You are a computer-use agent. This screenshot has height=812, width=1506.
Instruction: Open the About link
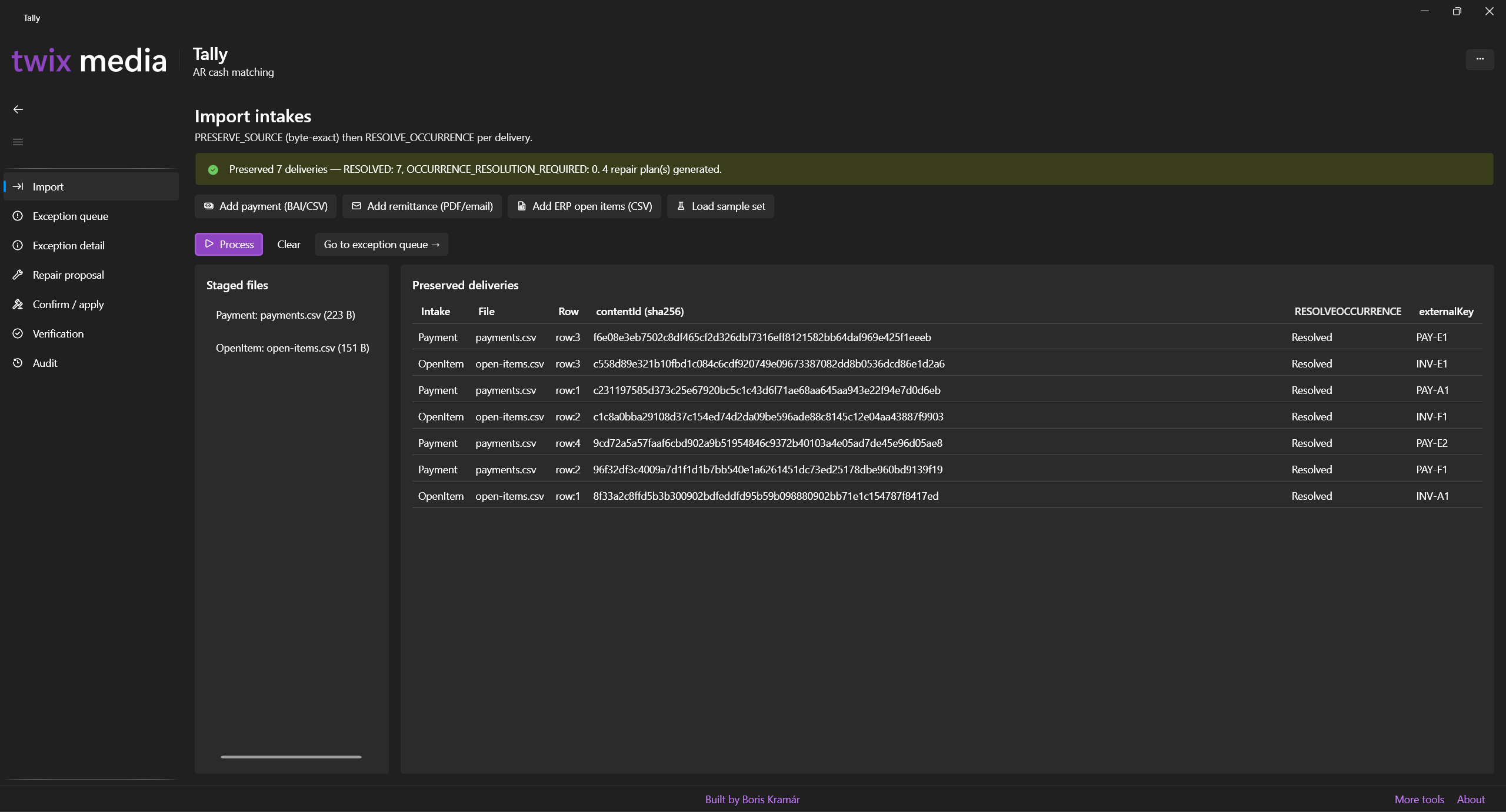click(x=1471, y=800)
